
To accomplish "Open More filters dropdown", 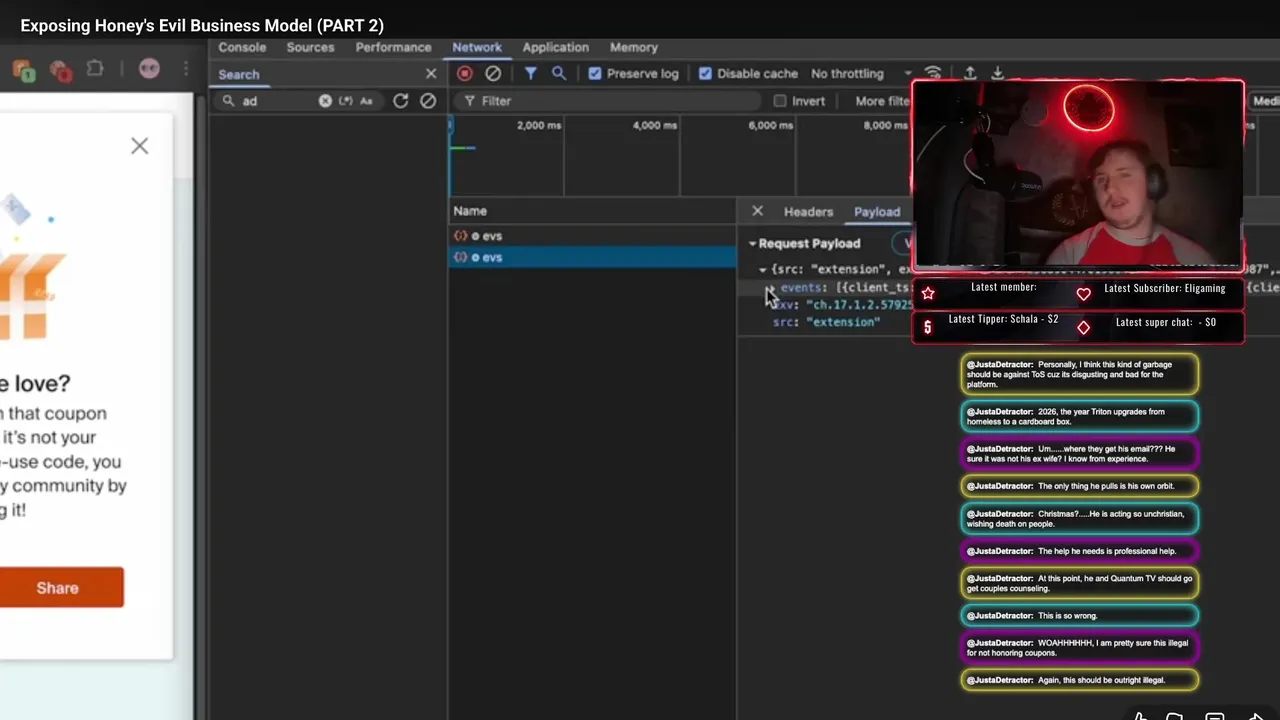I will (x=882, y=101).
